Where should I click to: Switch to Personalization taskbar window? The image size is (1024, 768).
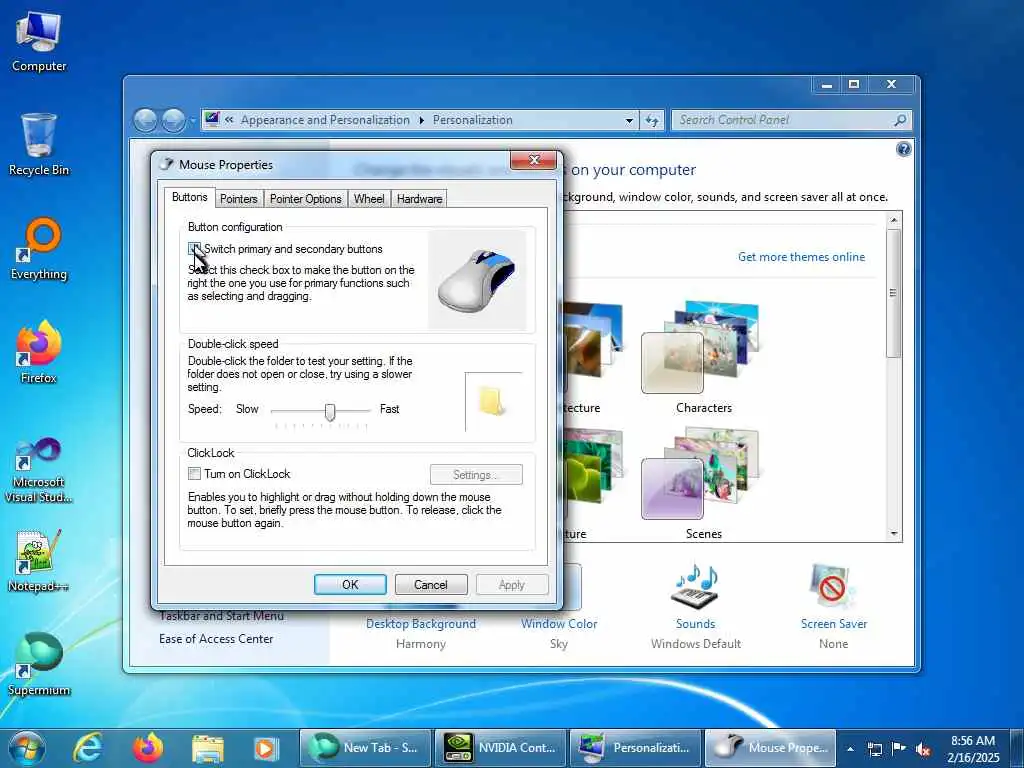[x=635, y=748]
